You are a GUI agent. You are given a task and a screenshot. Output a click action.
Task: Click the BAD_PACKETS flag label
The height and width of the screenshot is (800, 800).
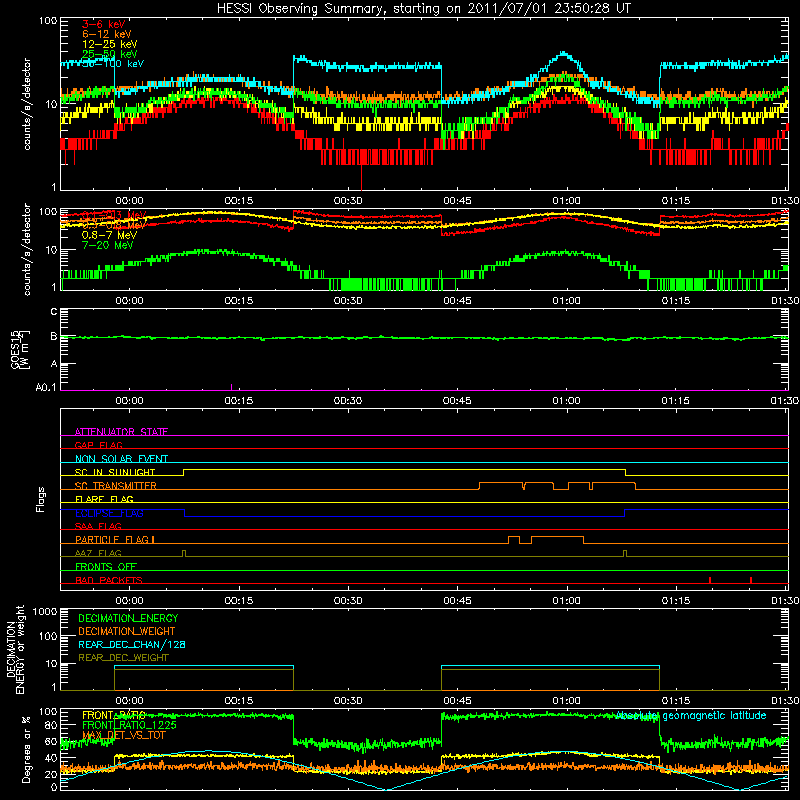109,580
